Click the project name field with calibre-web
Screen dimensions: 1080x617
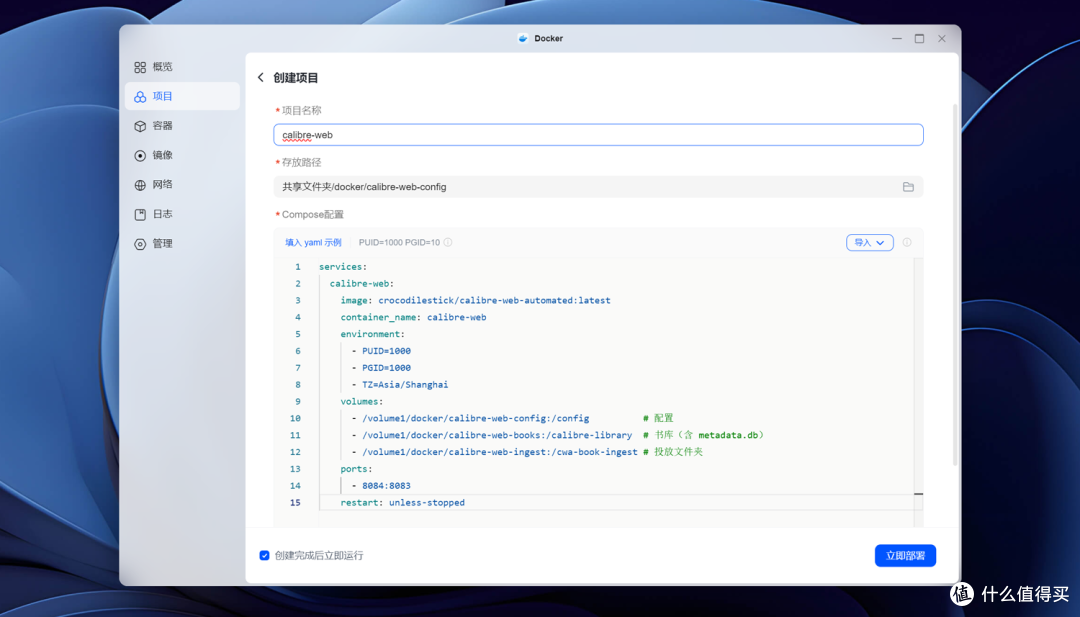(598, 135)
